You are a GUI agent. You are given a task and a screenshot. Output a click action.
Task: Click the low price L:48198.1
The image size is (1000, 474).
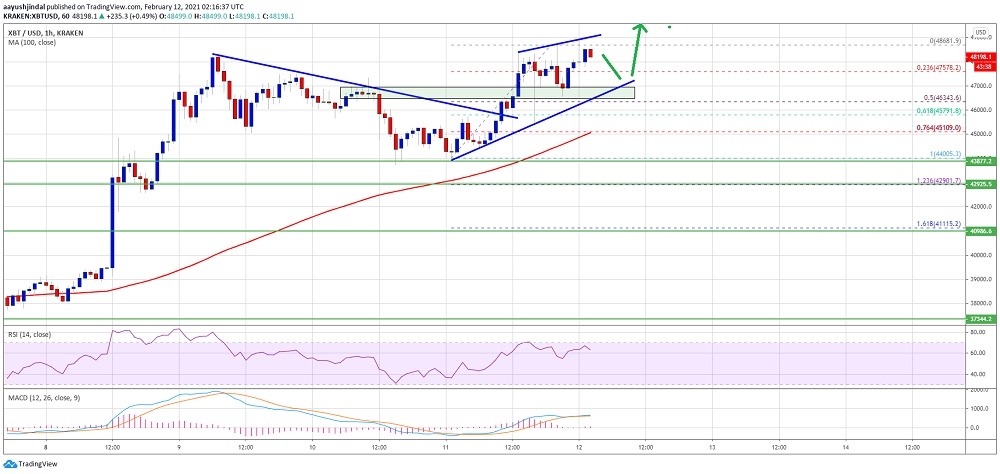(x=244, y=16)
